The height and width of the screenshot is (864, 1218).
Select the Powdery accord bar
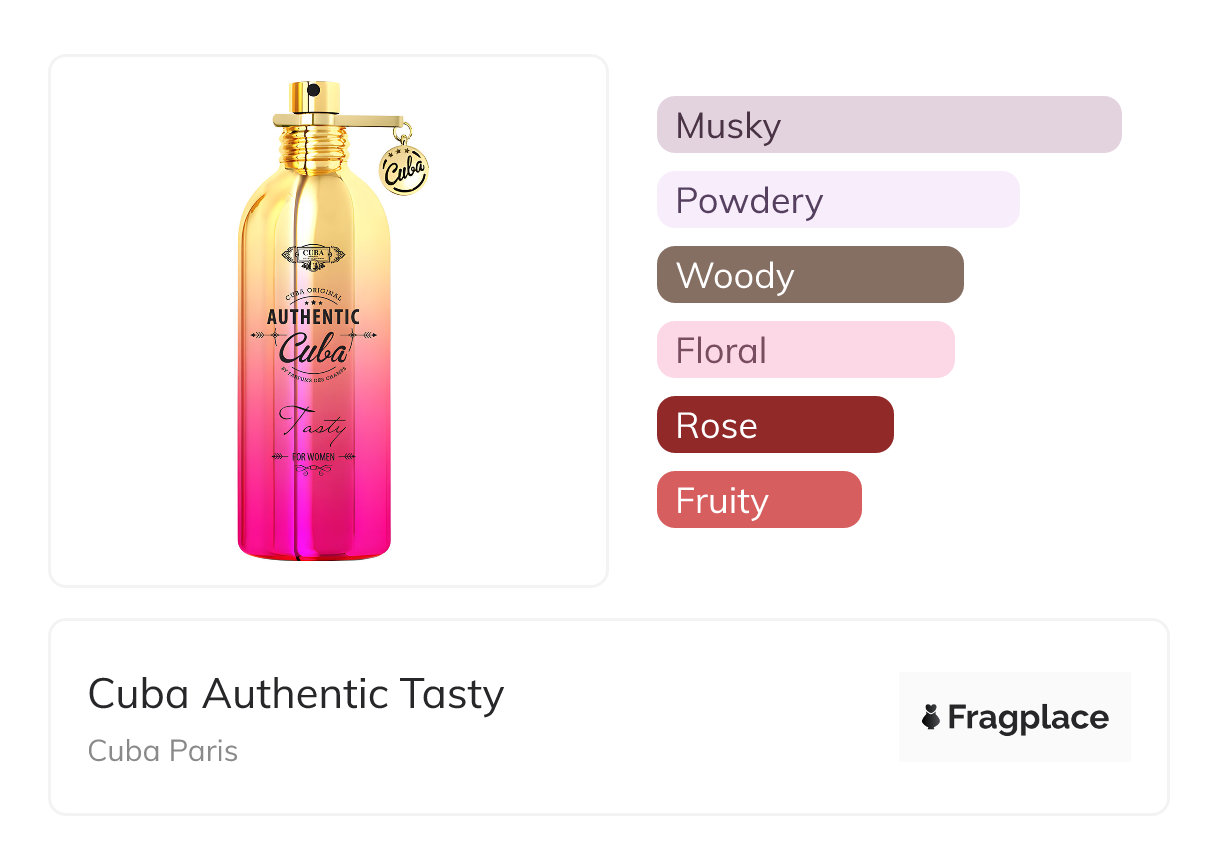point(838,200)
